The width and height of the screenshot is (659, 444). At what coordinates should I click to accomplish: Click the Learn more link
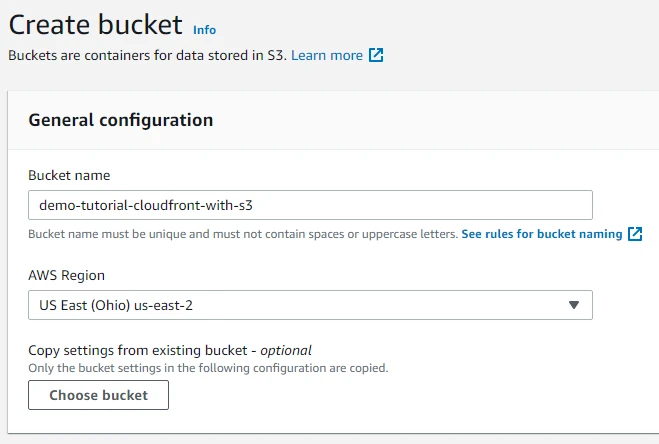[327, 56]
